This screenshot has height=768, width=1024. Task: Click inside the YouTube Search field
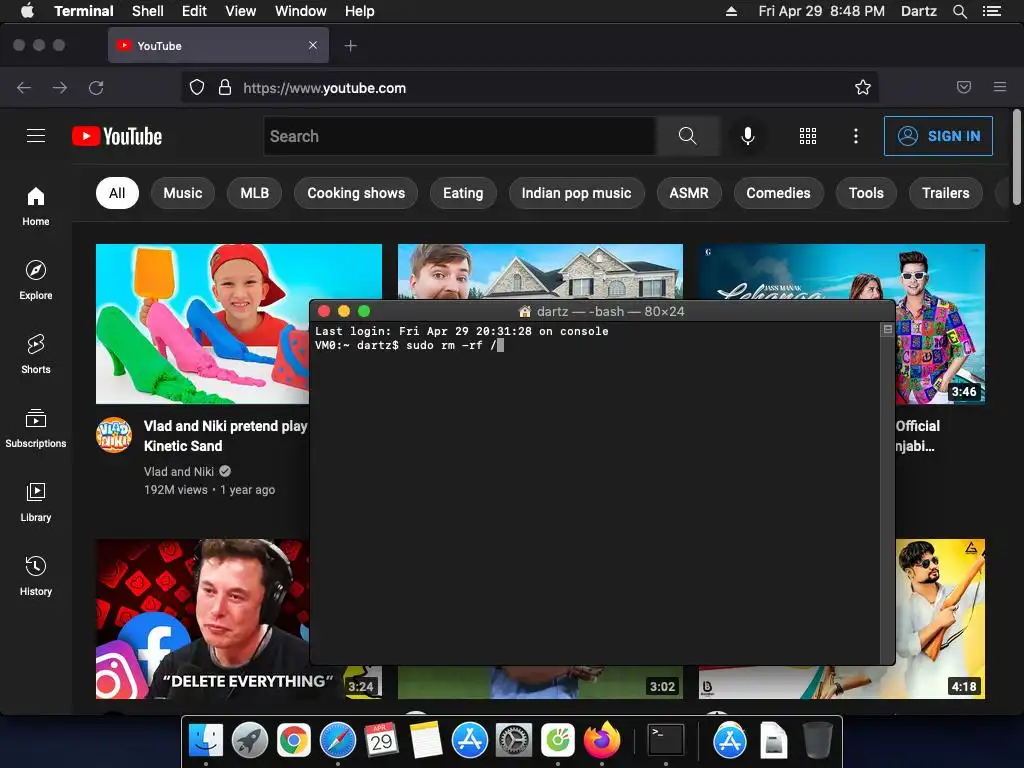(x=460, y=136)
